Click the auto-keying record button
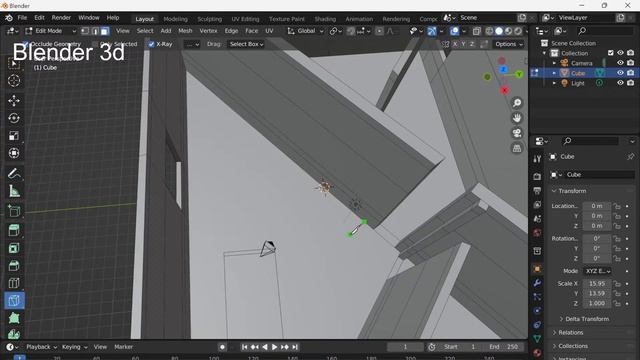 click(x=222, y=347)
